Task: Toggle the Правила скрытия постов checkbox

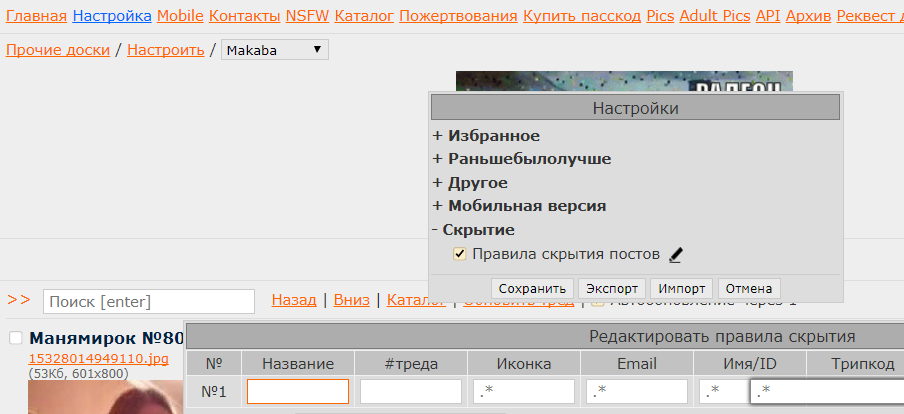Action: tap(459, 254)
